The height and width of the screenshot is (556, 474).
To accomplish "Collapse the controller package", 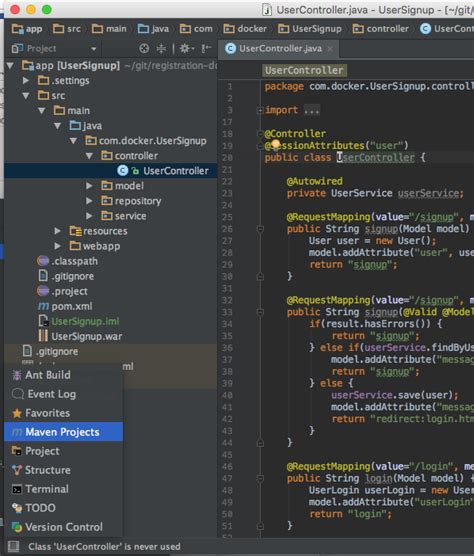I will [x=89, y=156].
